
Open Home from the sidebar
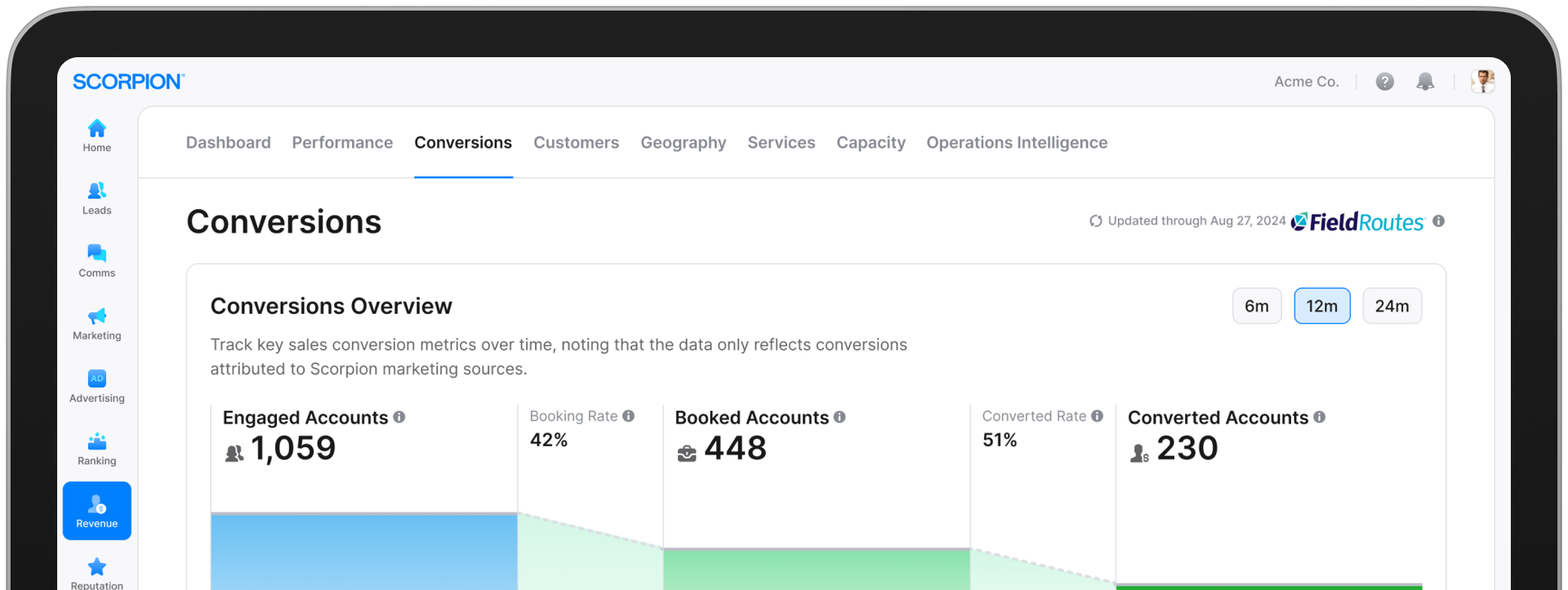[x=96, y=136]
